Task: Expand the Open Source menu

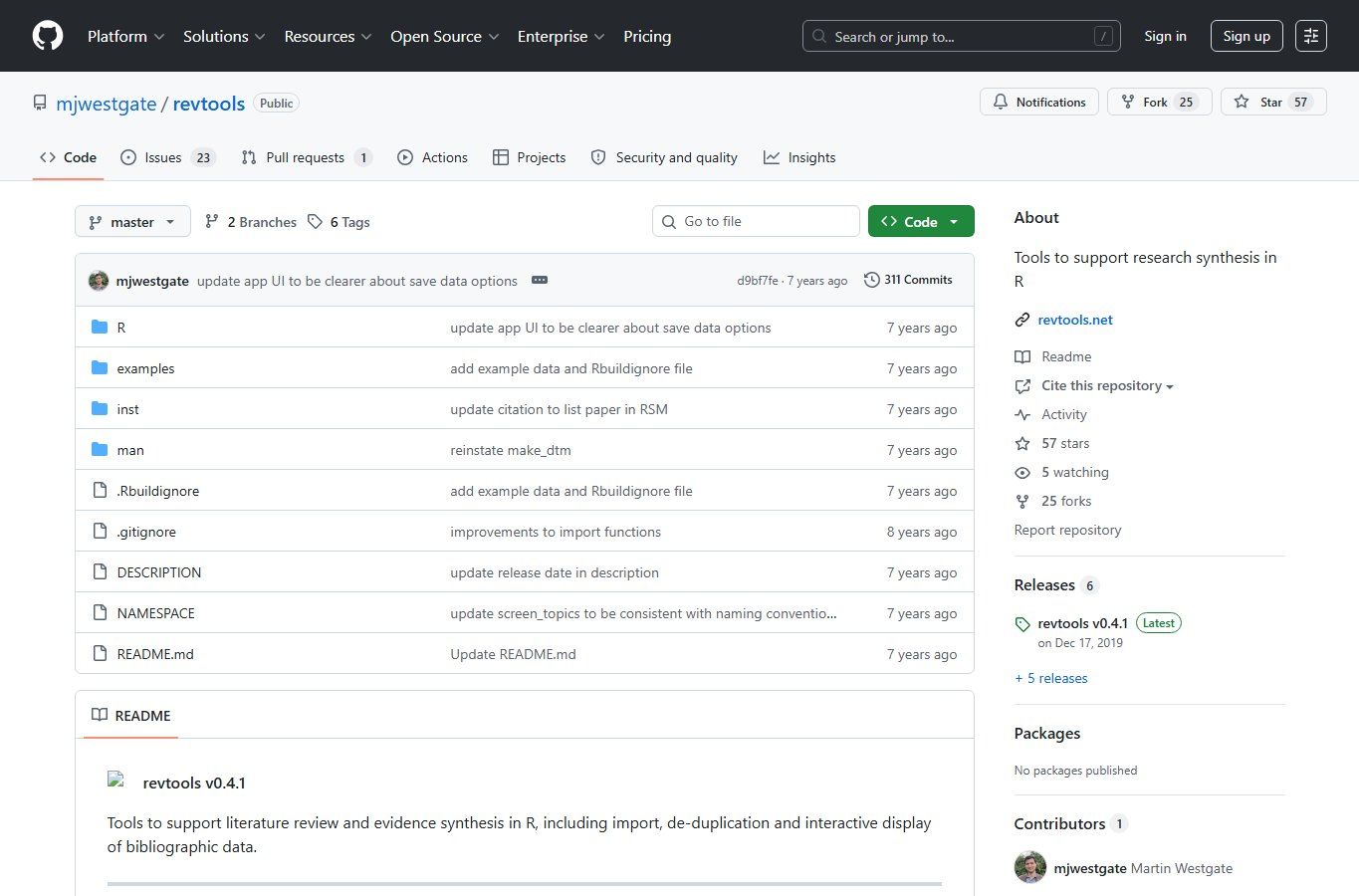Action: point(444,36)
